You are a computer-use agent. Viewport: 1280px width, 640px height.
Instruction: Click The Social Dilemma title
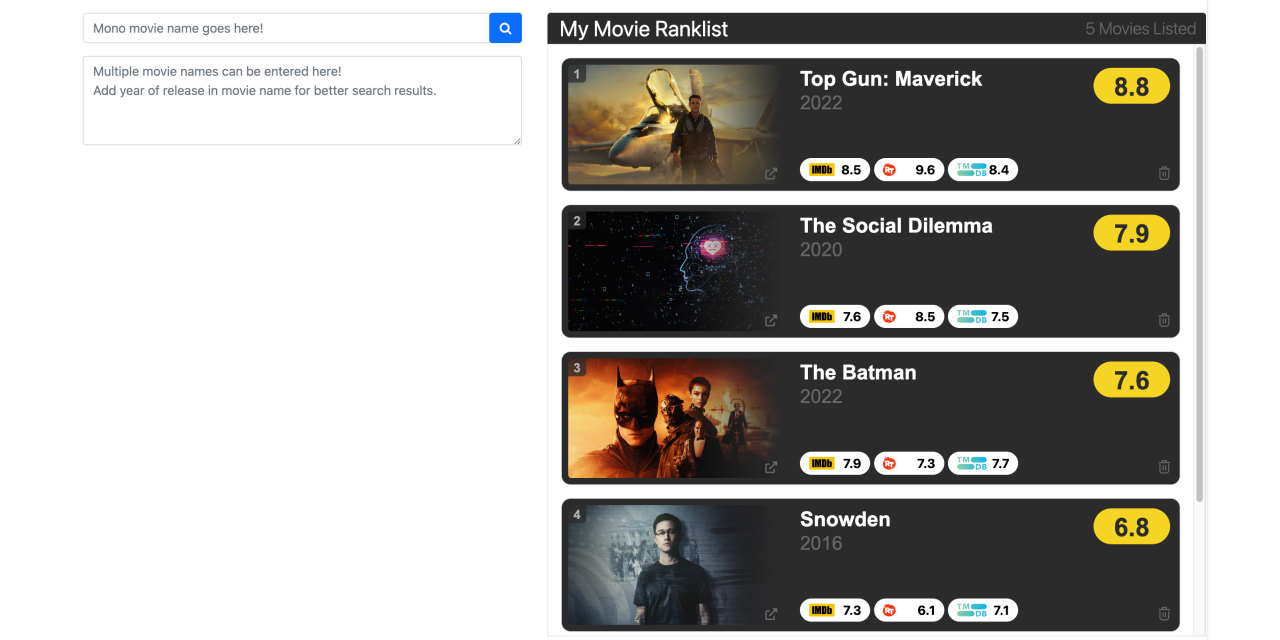pos(896,226)
